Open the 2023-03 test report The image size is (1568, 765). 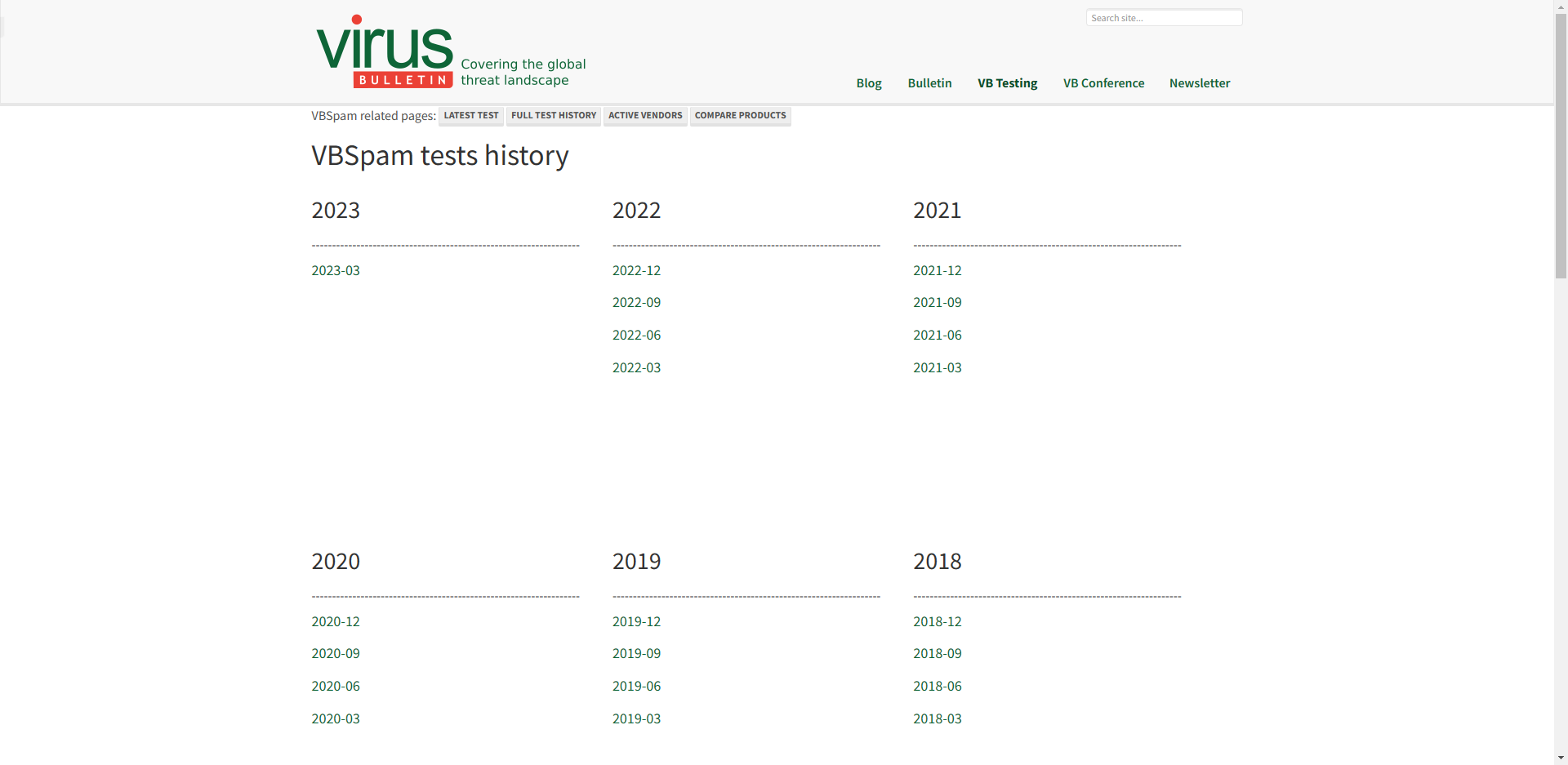tap(336, 270)
